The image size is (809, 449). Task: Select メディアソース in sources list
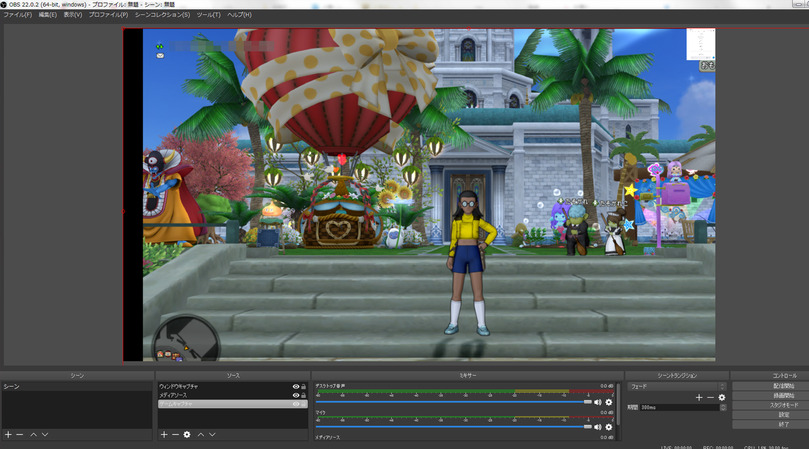(x=232, y=395)
